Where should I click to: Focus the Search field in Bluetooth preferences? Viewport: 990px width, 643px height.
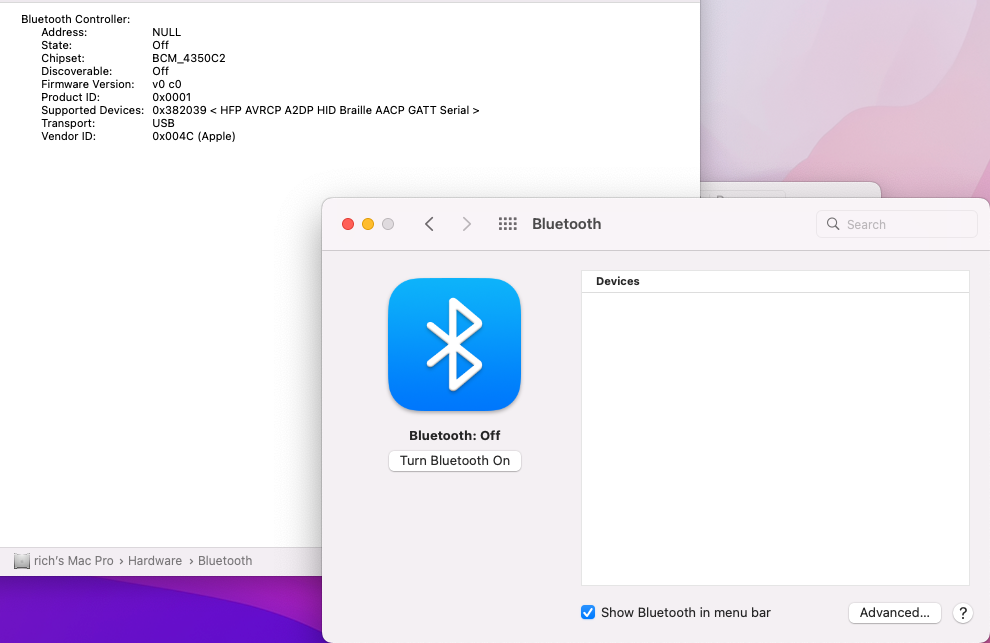(897, 224)
